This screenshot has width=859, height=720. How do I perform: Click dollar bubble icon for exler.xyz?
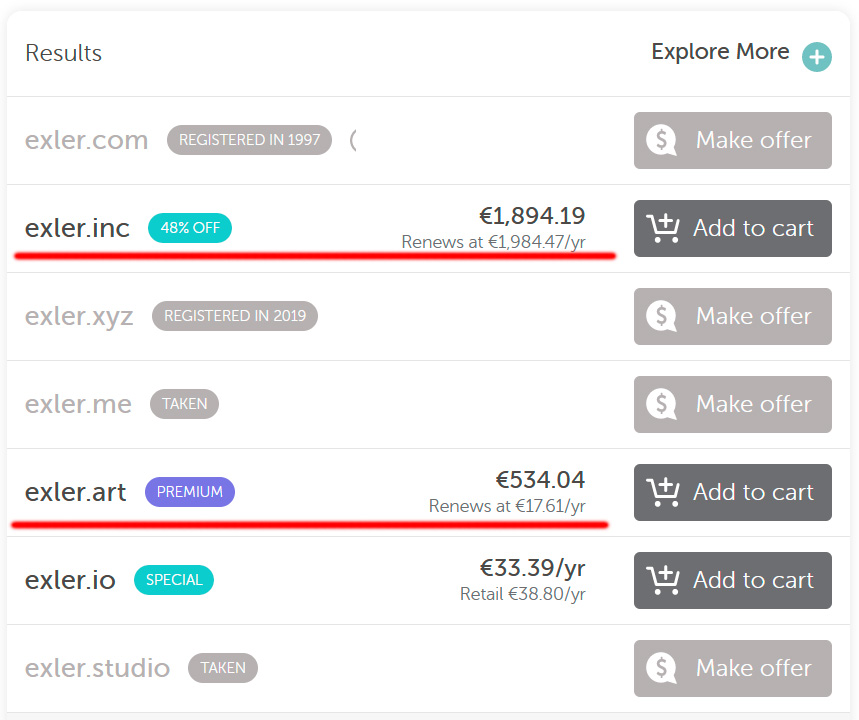[662, 317]
